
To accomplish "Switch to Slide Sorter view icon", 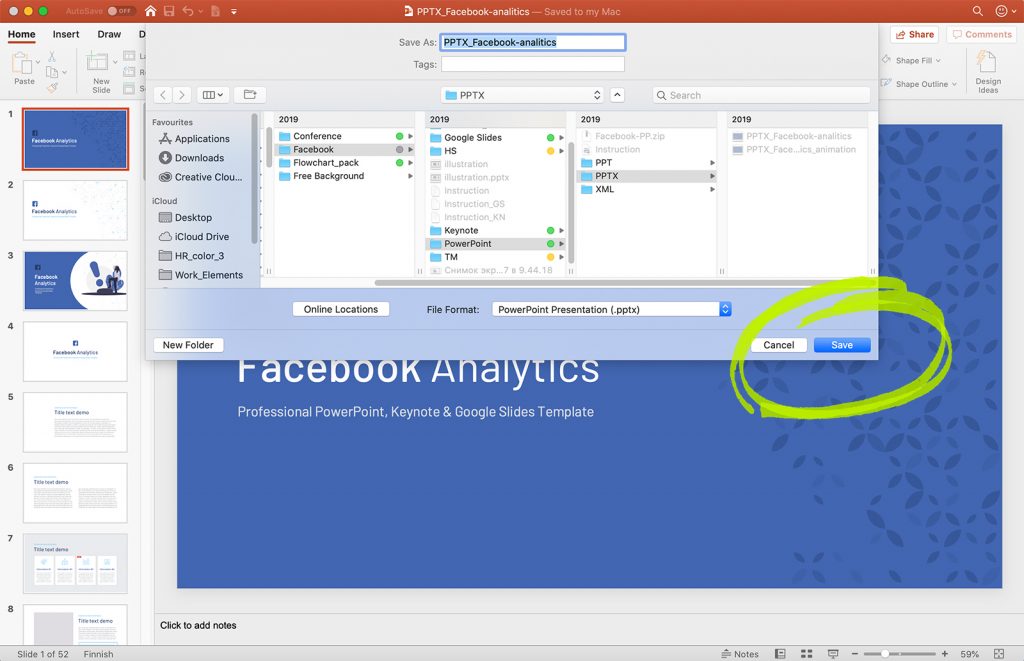I will [807, 654].
